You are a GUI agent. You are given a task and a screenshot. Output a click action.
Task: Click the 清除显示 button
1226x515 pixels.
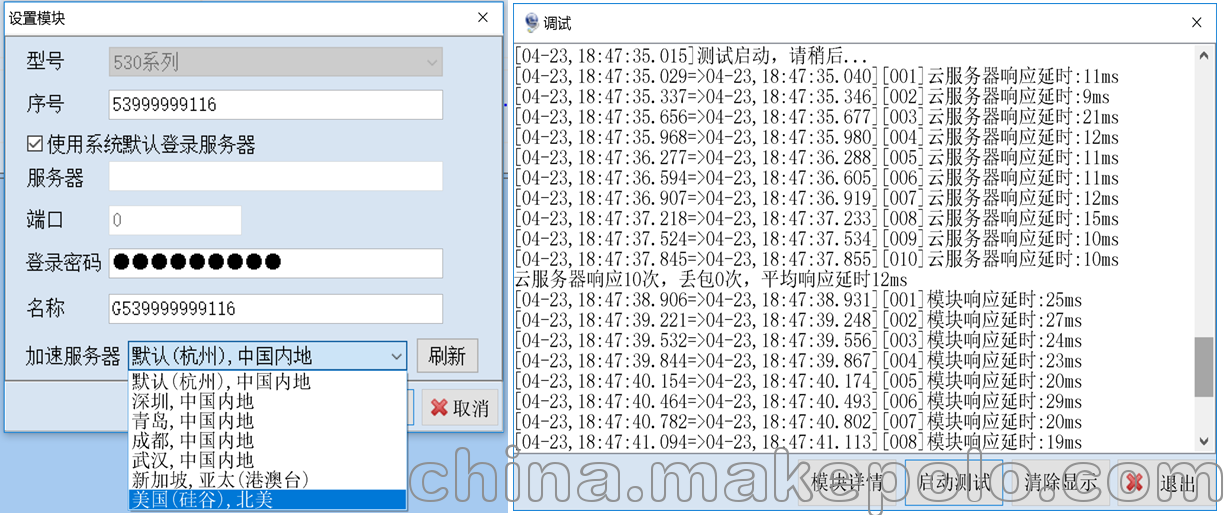[1061, 483]
